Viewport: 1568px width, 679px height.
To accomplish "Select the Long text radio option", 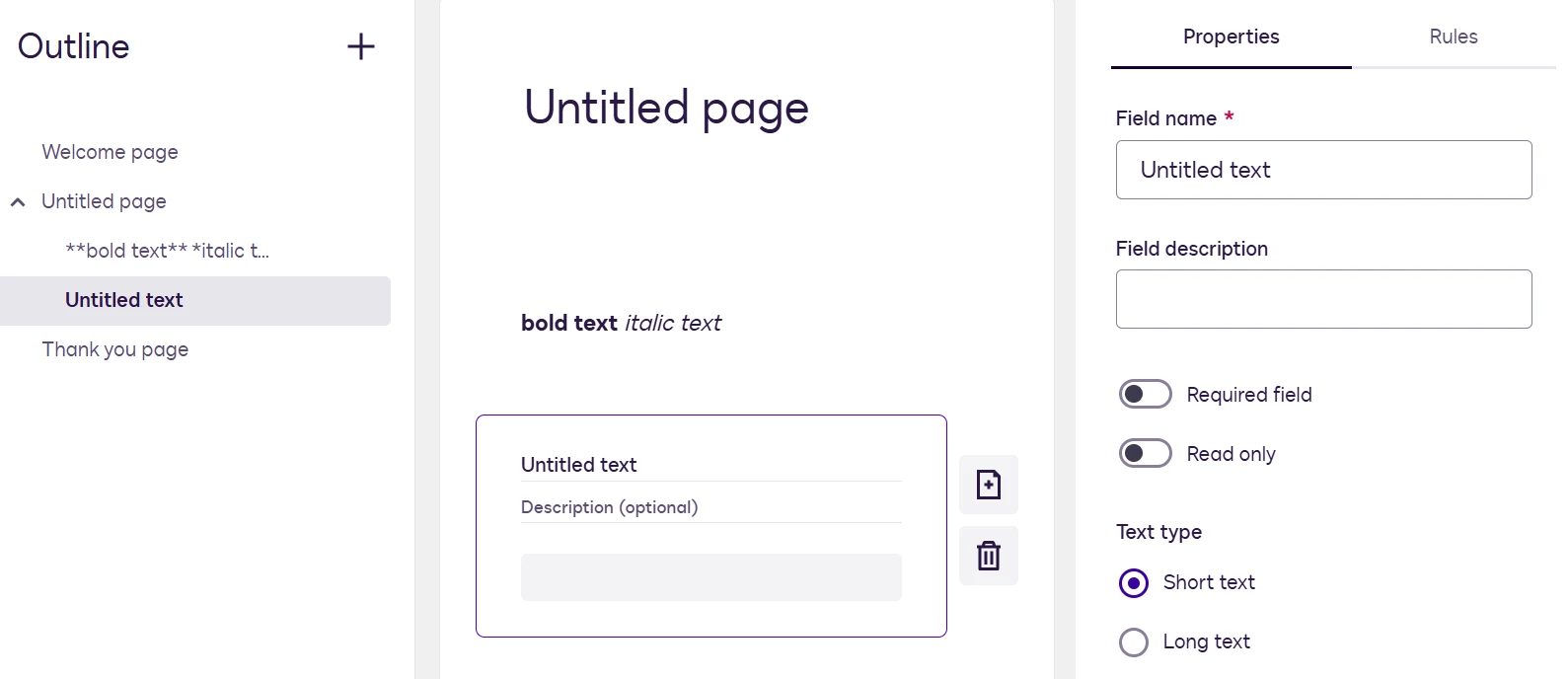I will tap(1134, 642).
